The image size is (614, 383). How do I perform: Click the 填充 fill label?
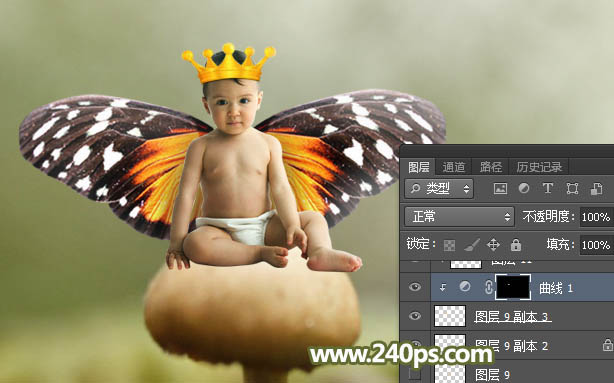(x=560, y=245)
